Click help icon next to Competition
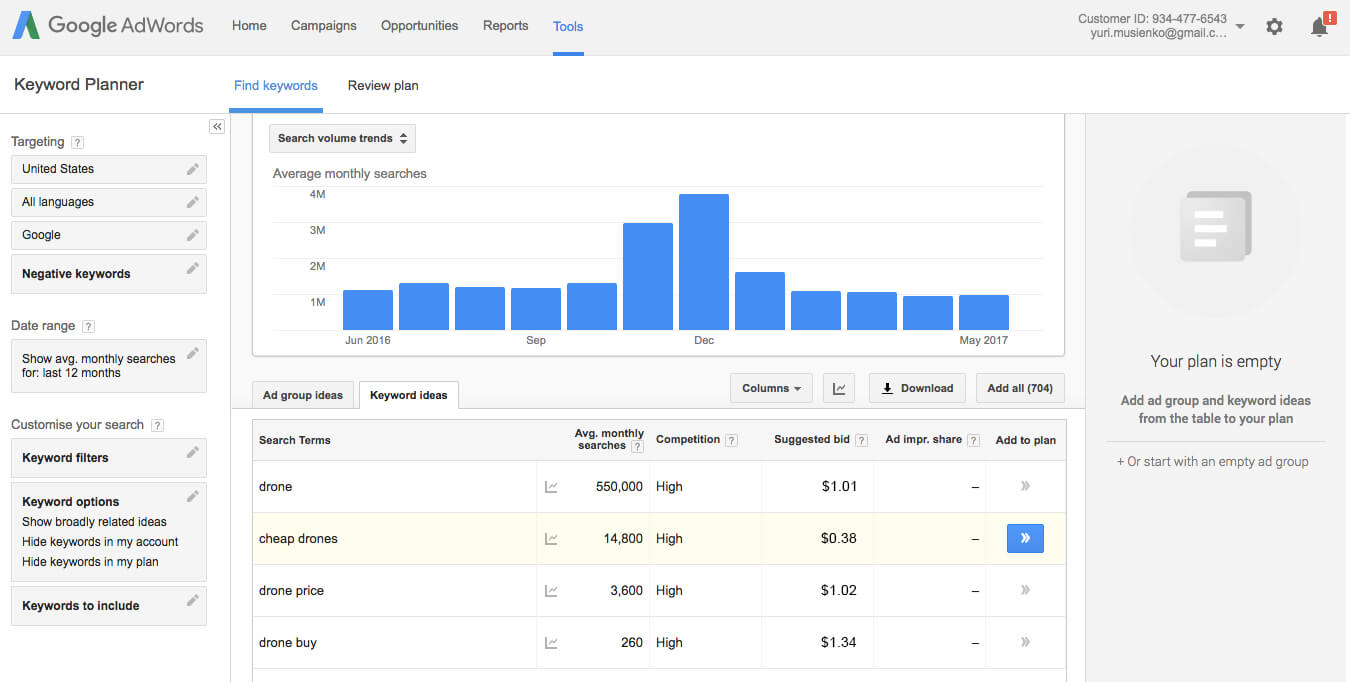1350x682 pixels. [x=731, y=440]
